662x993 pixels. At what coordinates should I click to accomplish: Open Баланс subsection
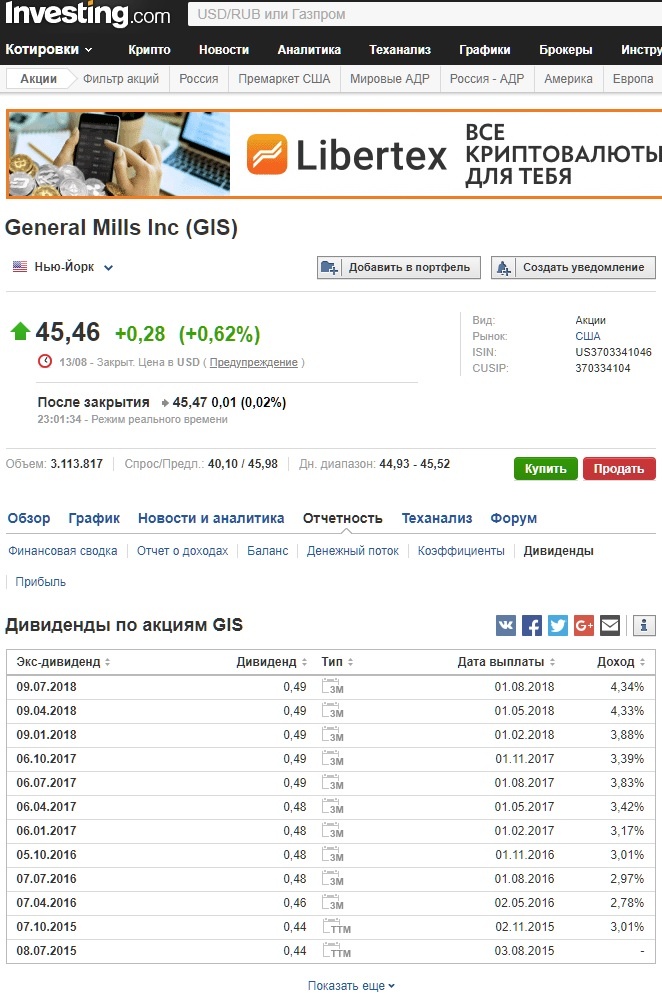click(x=267, y=551)
